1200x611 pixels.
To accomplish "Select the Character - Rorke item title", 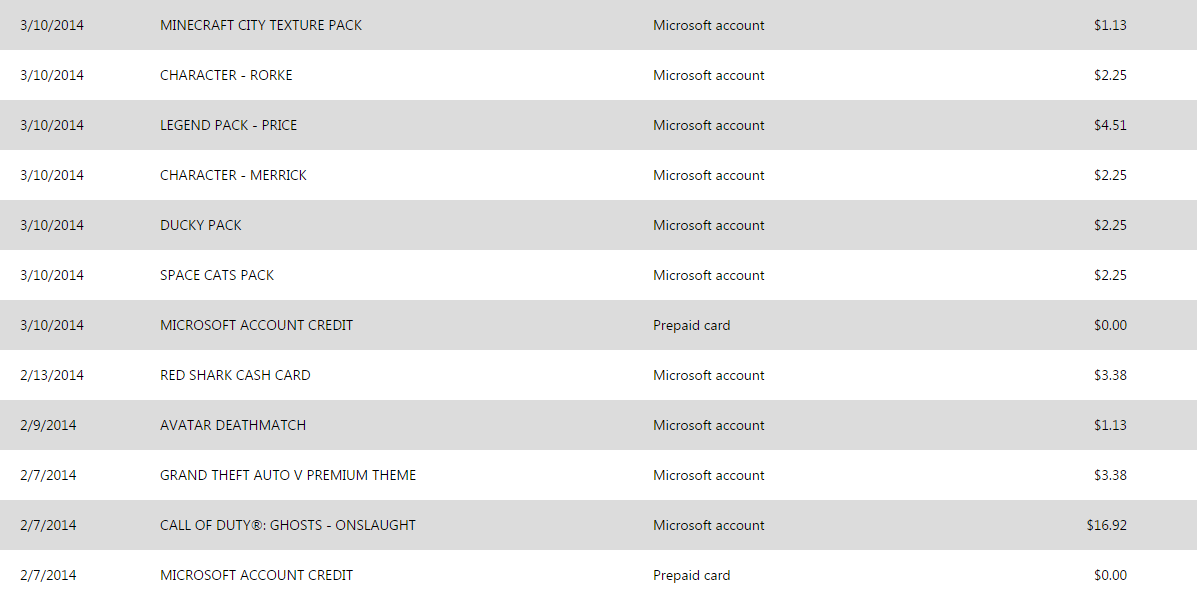I will pos(226,75).
